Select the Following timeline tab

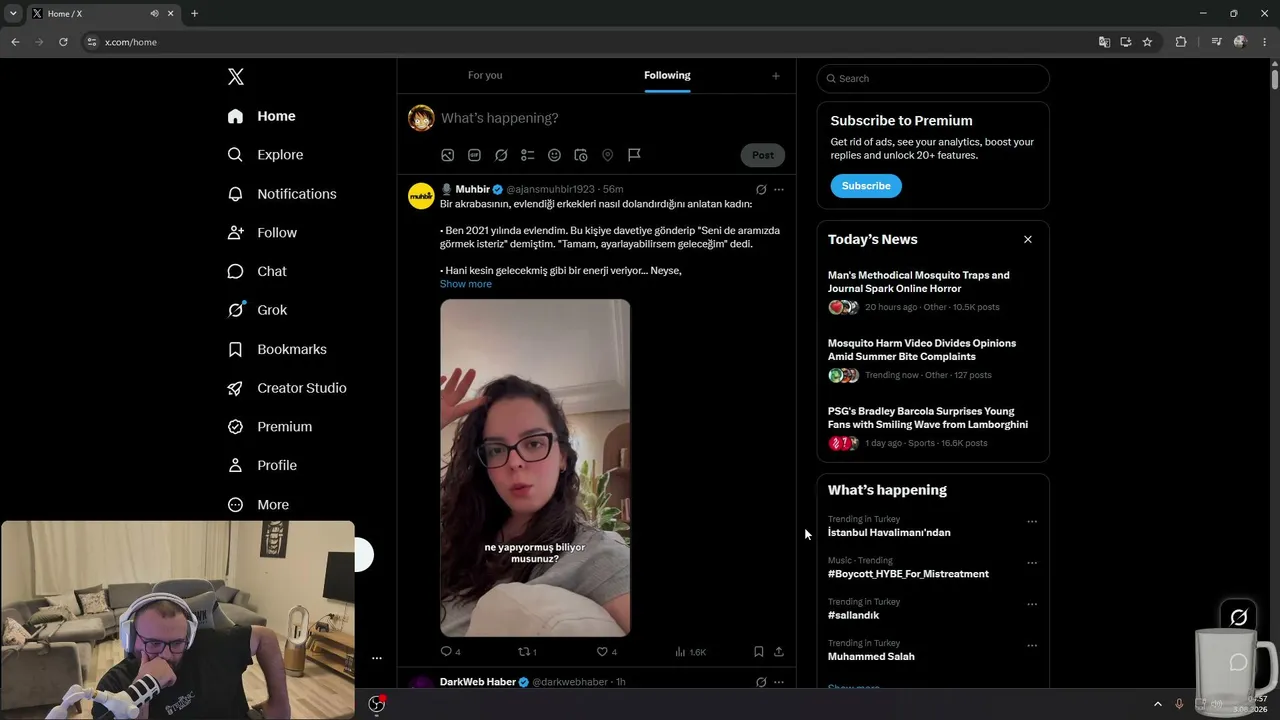coord(667,76)
